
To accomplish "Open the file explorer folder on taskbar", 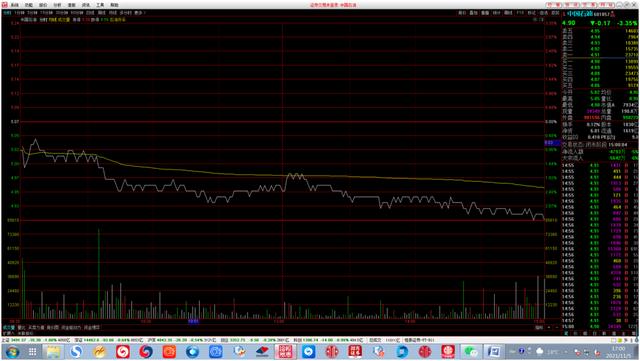I will (53, 351).
